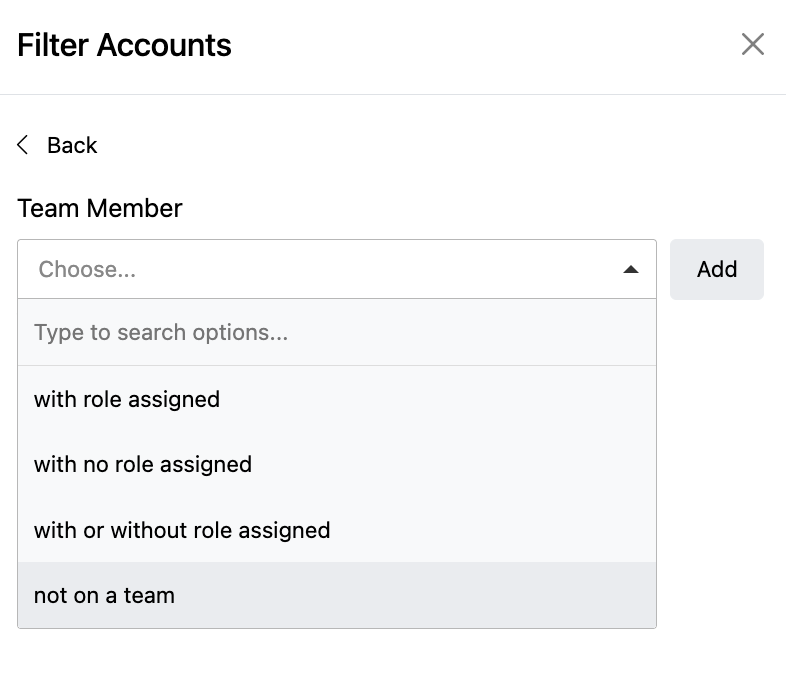Choose "with no role assigned" option

[x=143, y=464]
